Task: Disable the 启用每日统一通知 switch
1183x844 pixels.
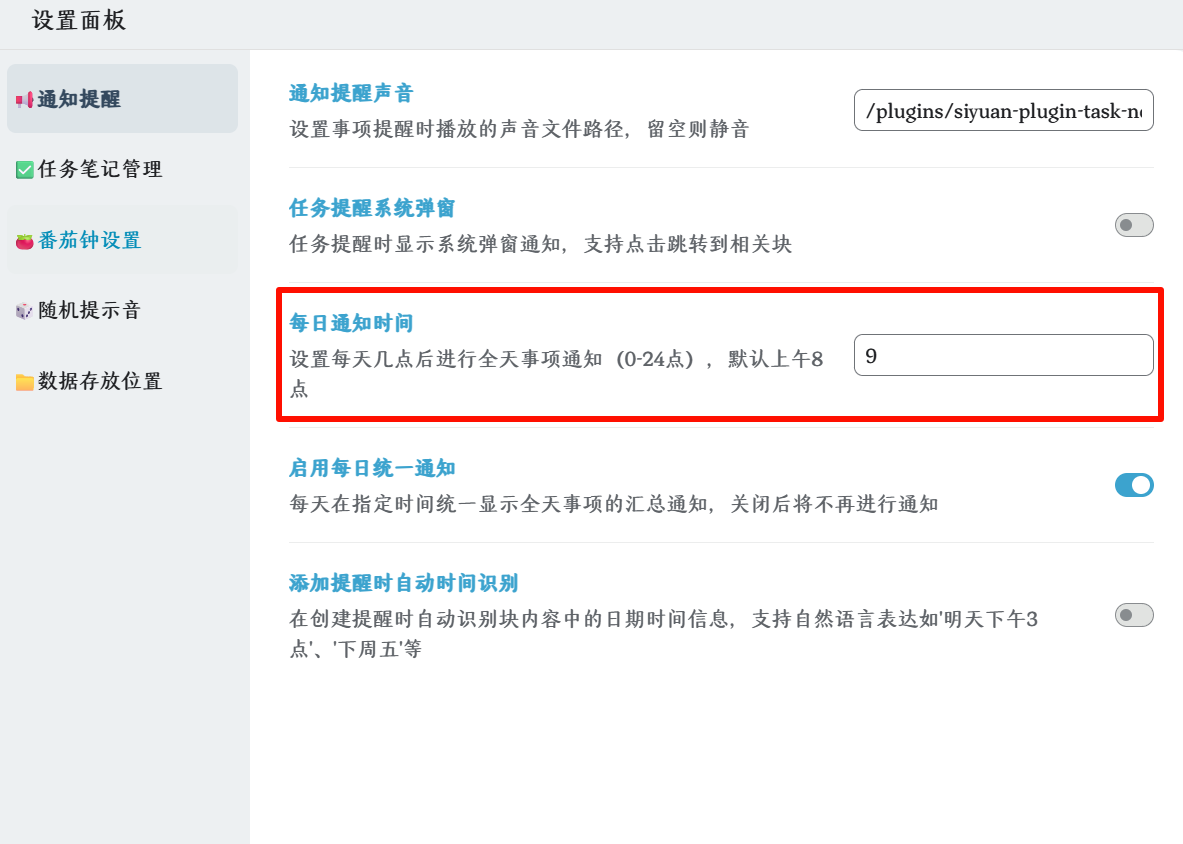Action: click(x=1134, y=485)
